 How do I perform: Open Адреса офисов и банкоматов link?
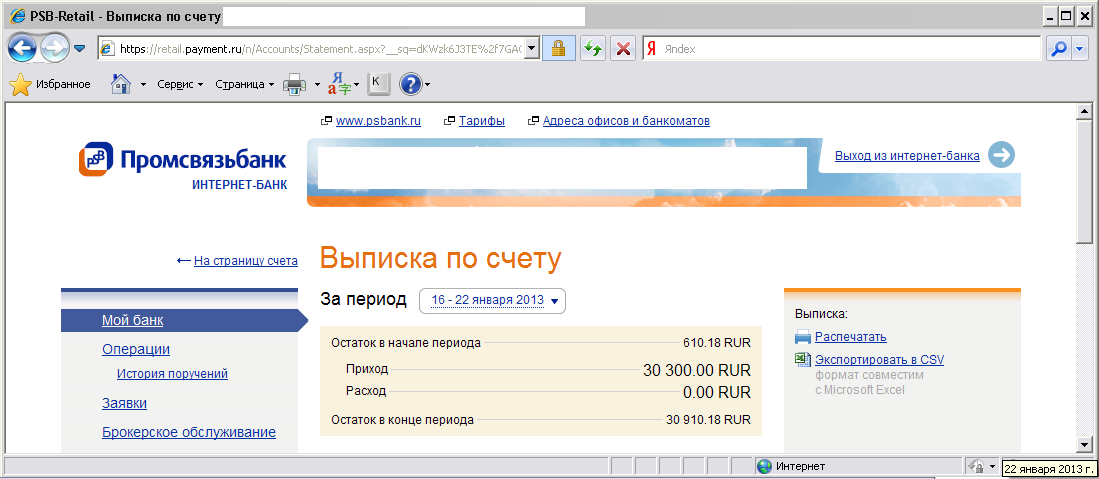click(x=626, y=121)
